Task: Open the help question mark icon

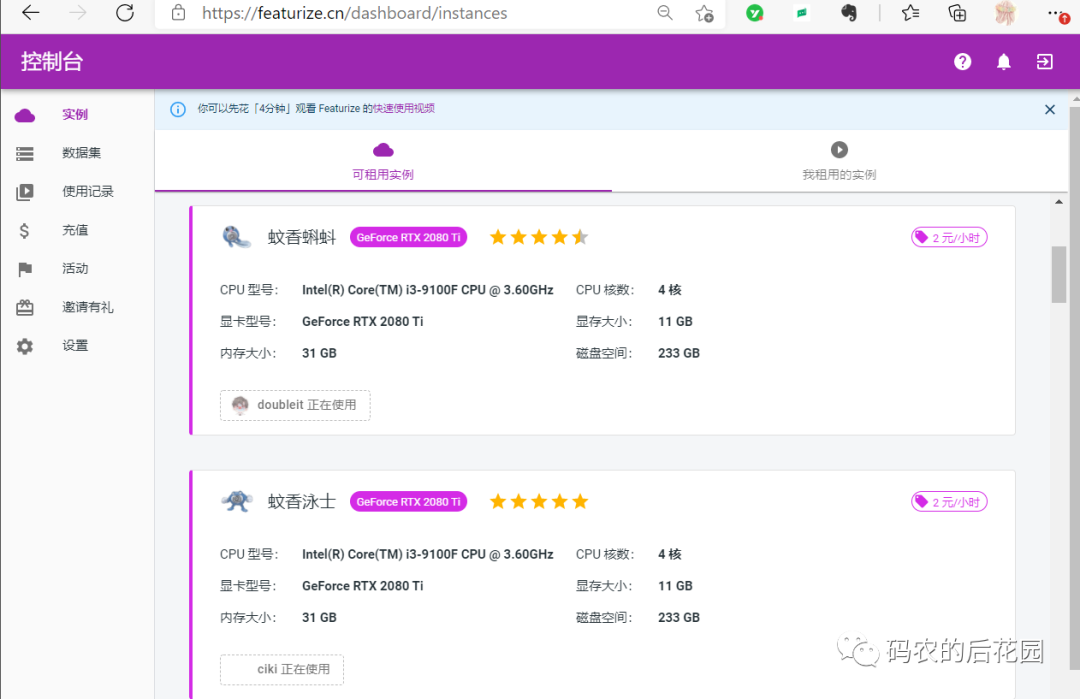Action: [x=962, y=62]
